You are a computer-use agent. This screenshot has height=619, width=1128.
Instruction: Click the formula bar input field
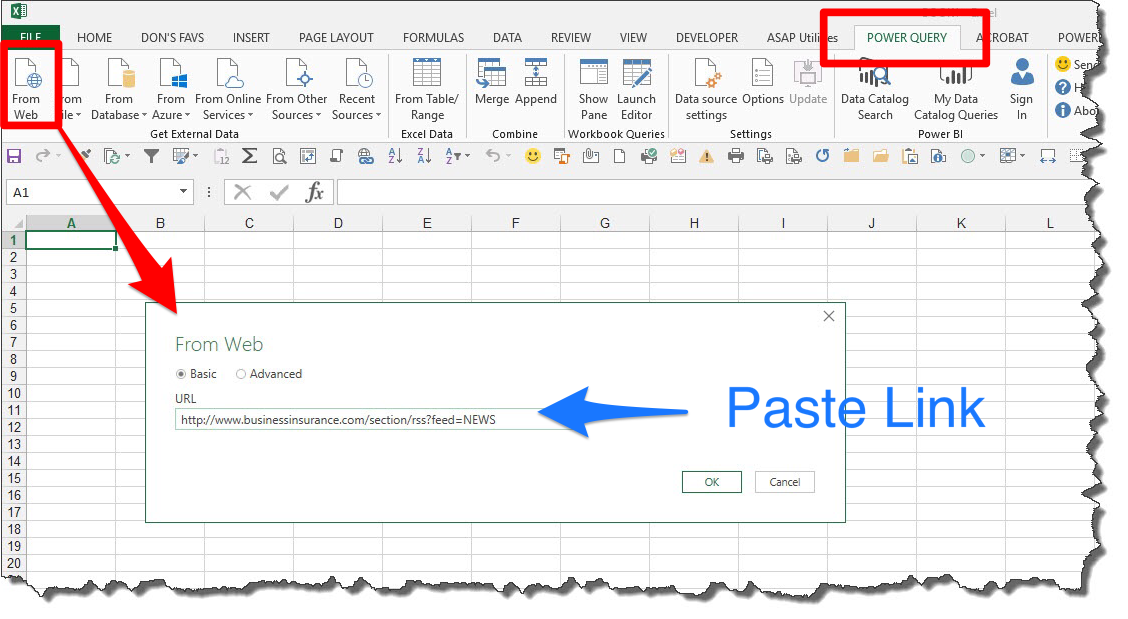[712, 192]
